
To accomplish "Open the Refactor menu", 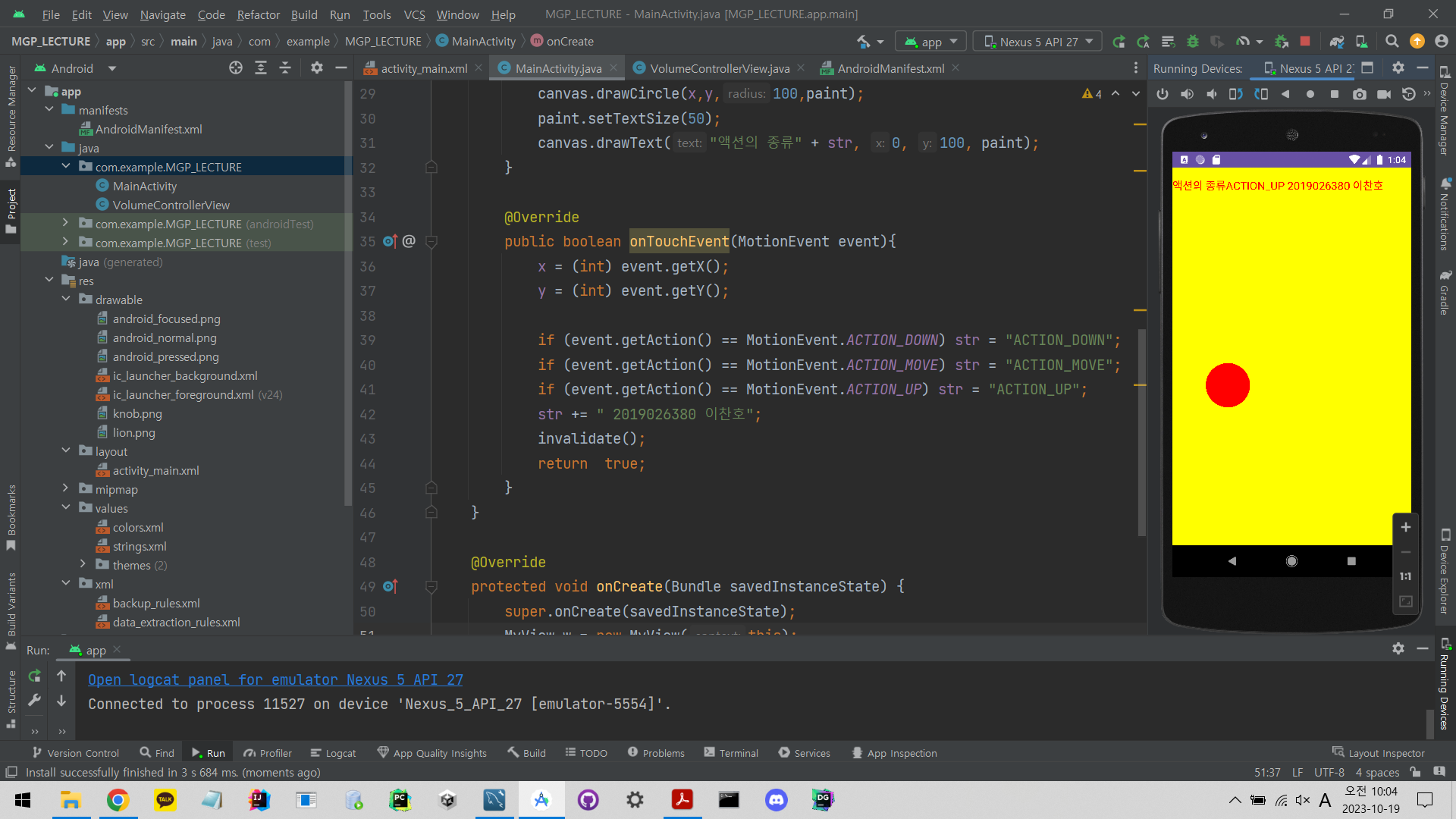I will [x=258, y=14].
